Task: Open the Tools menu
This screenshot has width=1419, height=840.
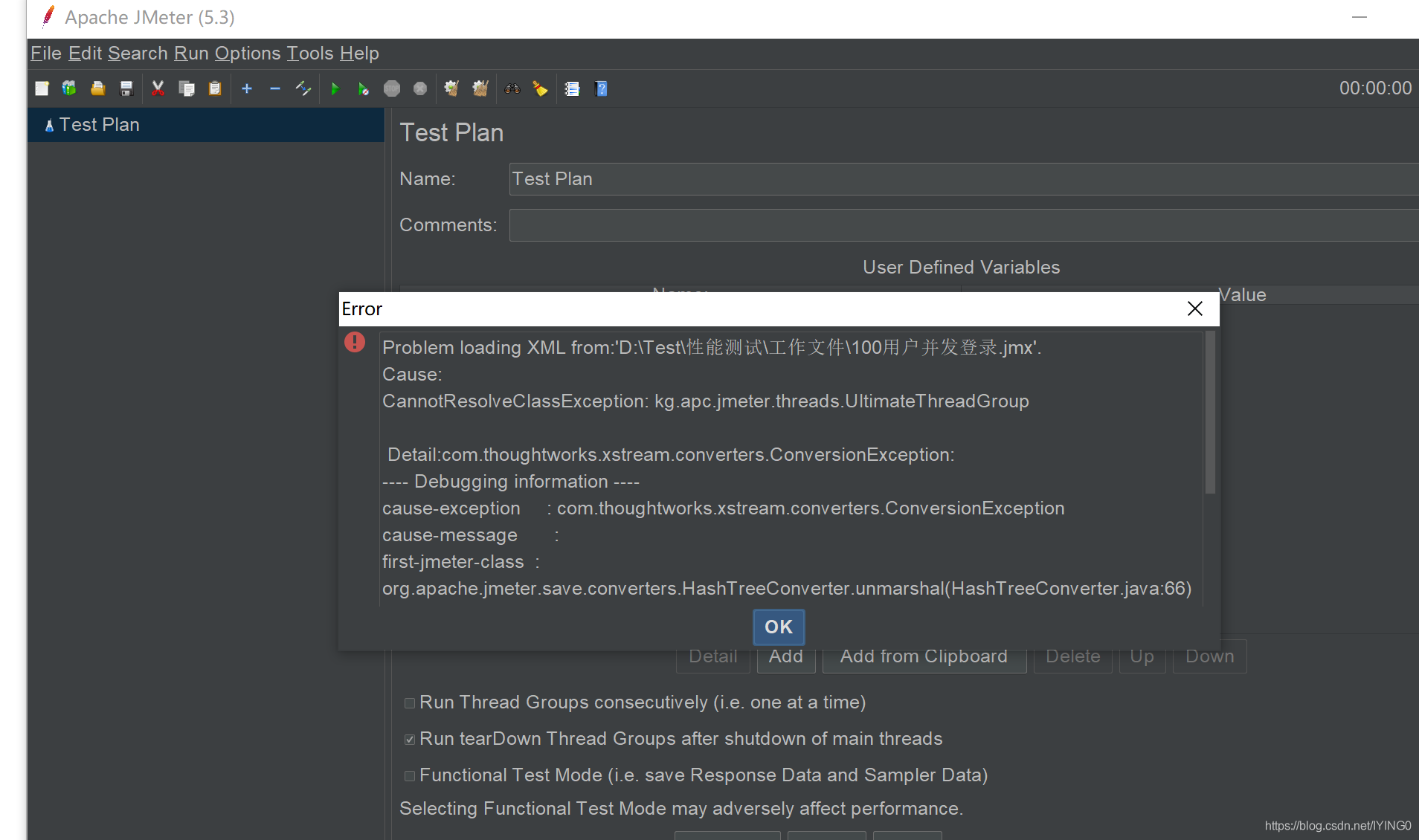Action: 310,54
